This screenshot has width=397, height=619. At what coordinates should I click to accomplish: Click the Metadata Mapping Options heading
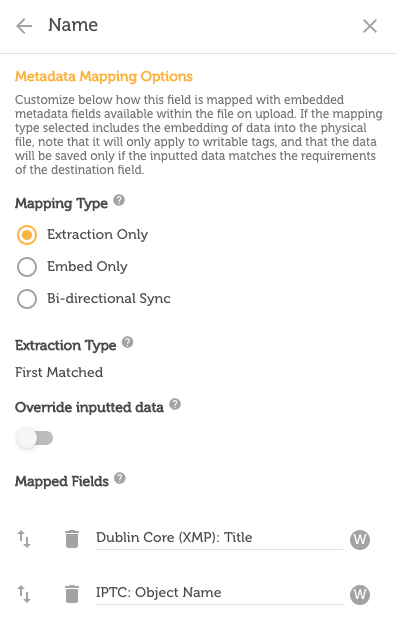[x=104, y=76]
